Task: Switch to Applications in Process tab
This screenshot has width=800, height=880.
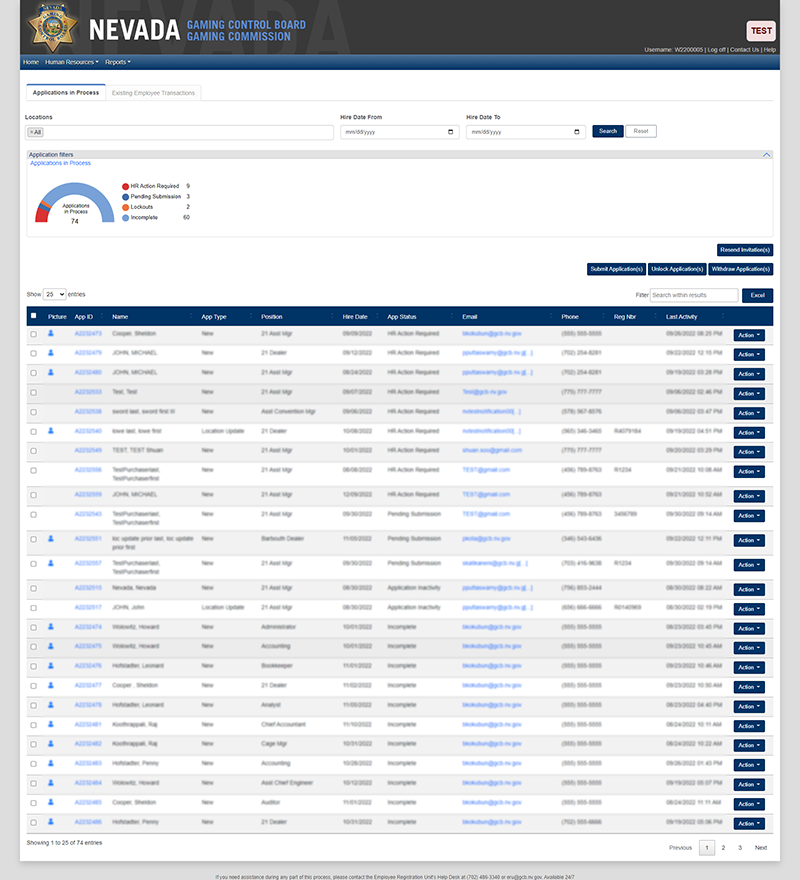Action: [66, 93]
